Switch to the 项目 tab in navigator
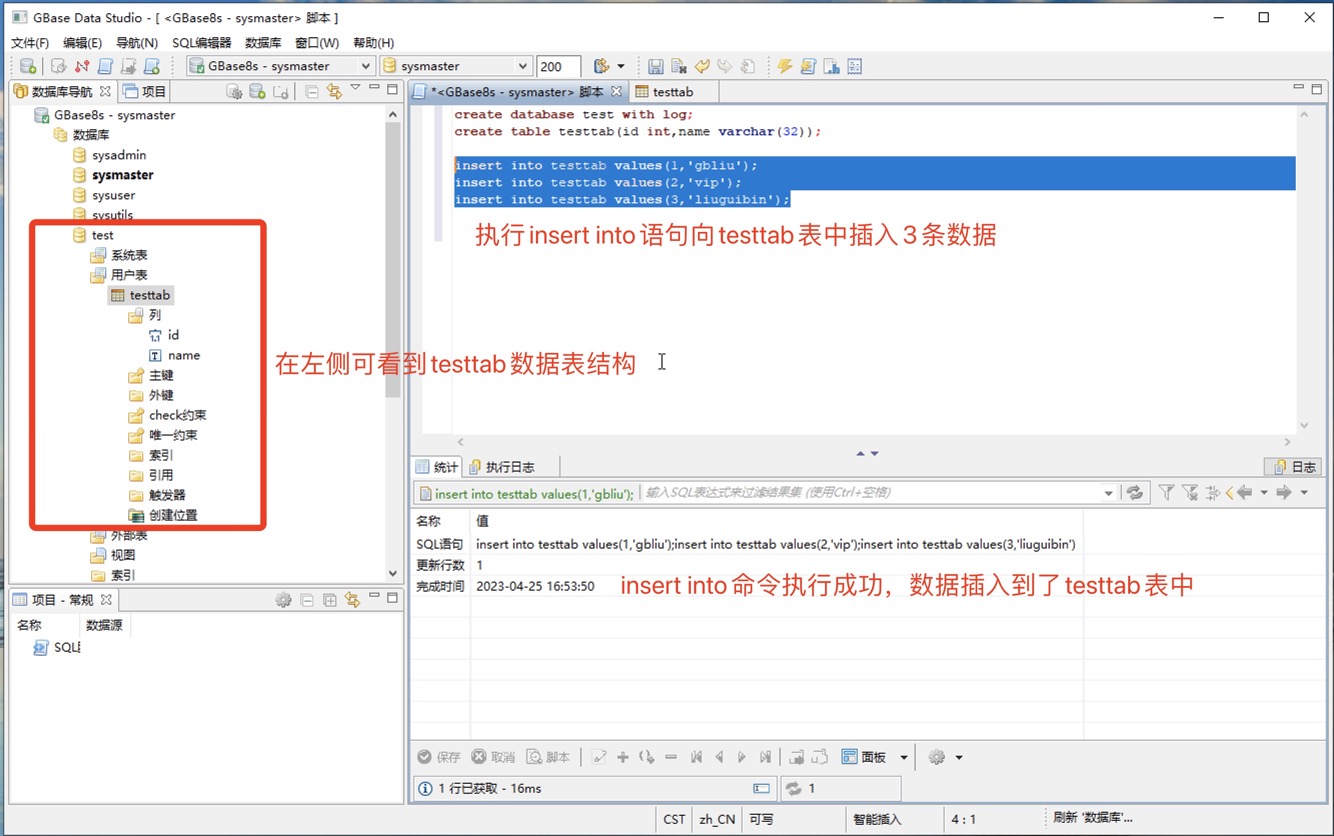 pos(145,91)
